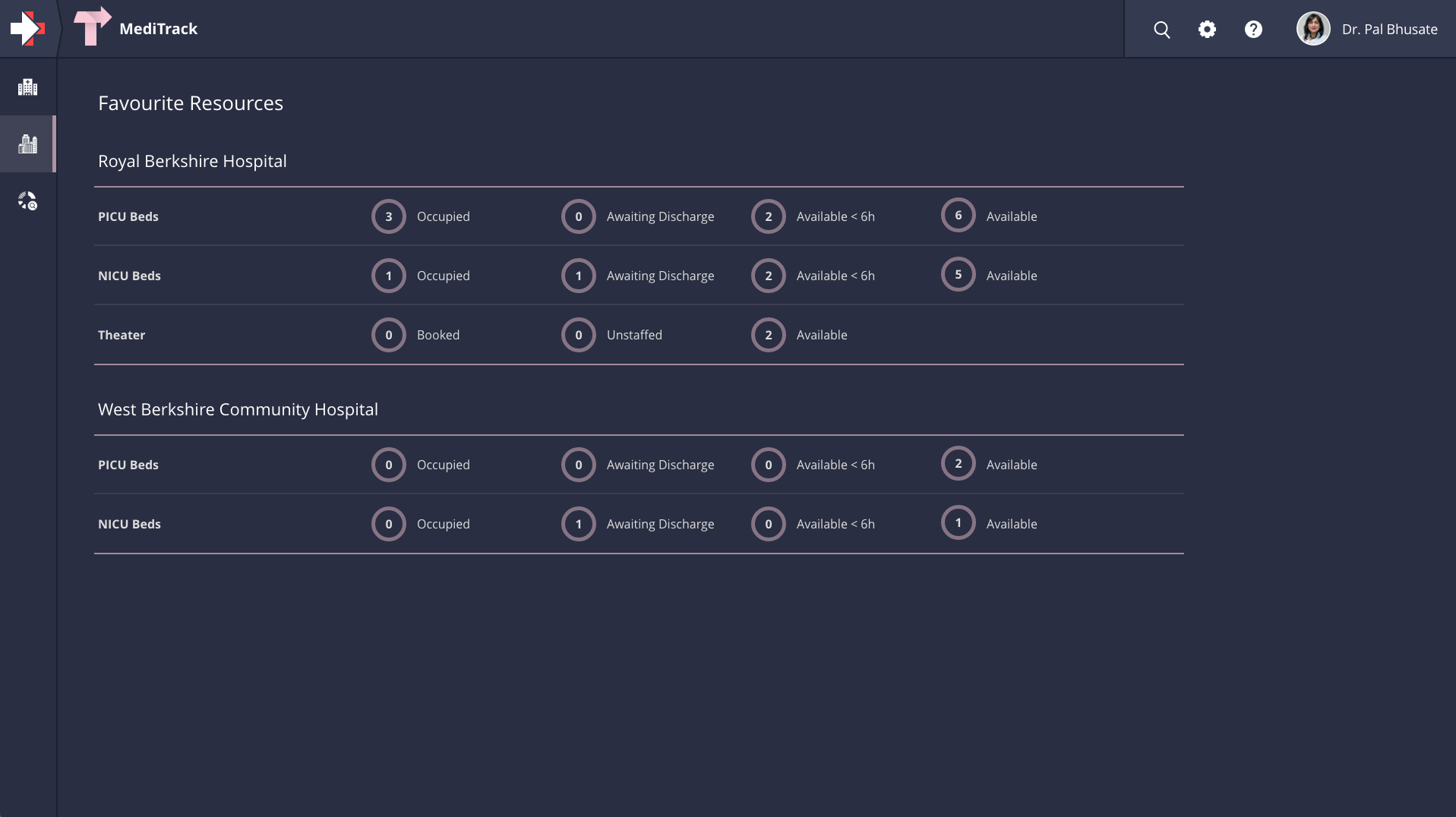The width and height of the screenshot is (1456, 817).
Task: Click West Berkshire PICU Beds available count 2
Action: tap(958, 464)
